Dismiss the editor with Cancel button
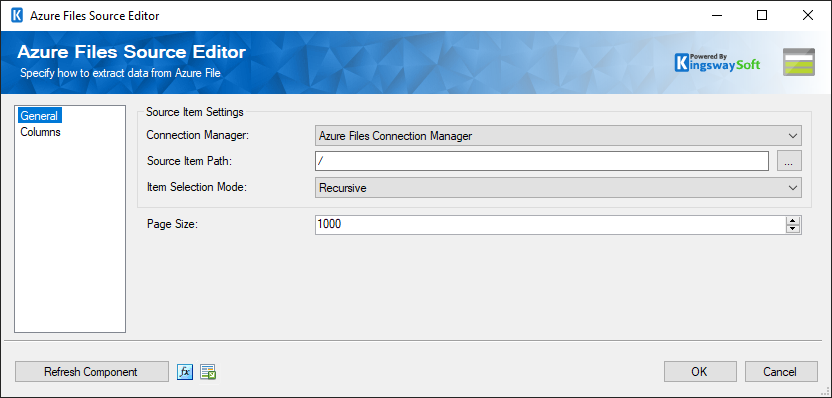832x398 pixels. [x=781, y=372]
